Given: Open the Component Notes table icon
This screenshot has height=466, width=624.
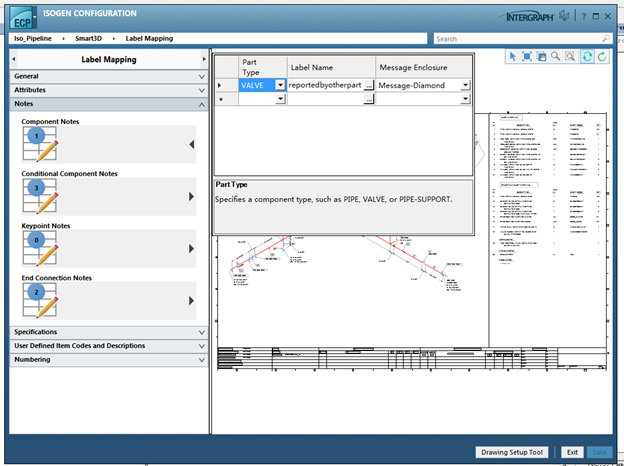Looking at the screenshot, I should [40, 144].
